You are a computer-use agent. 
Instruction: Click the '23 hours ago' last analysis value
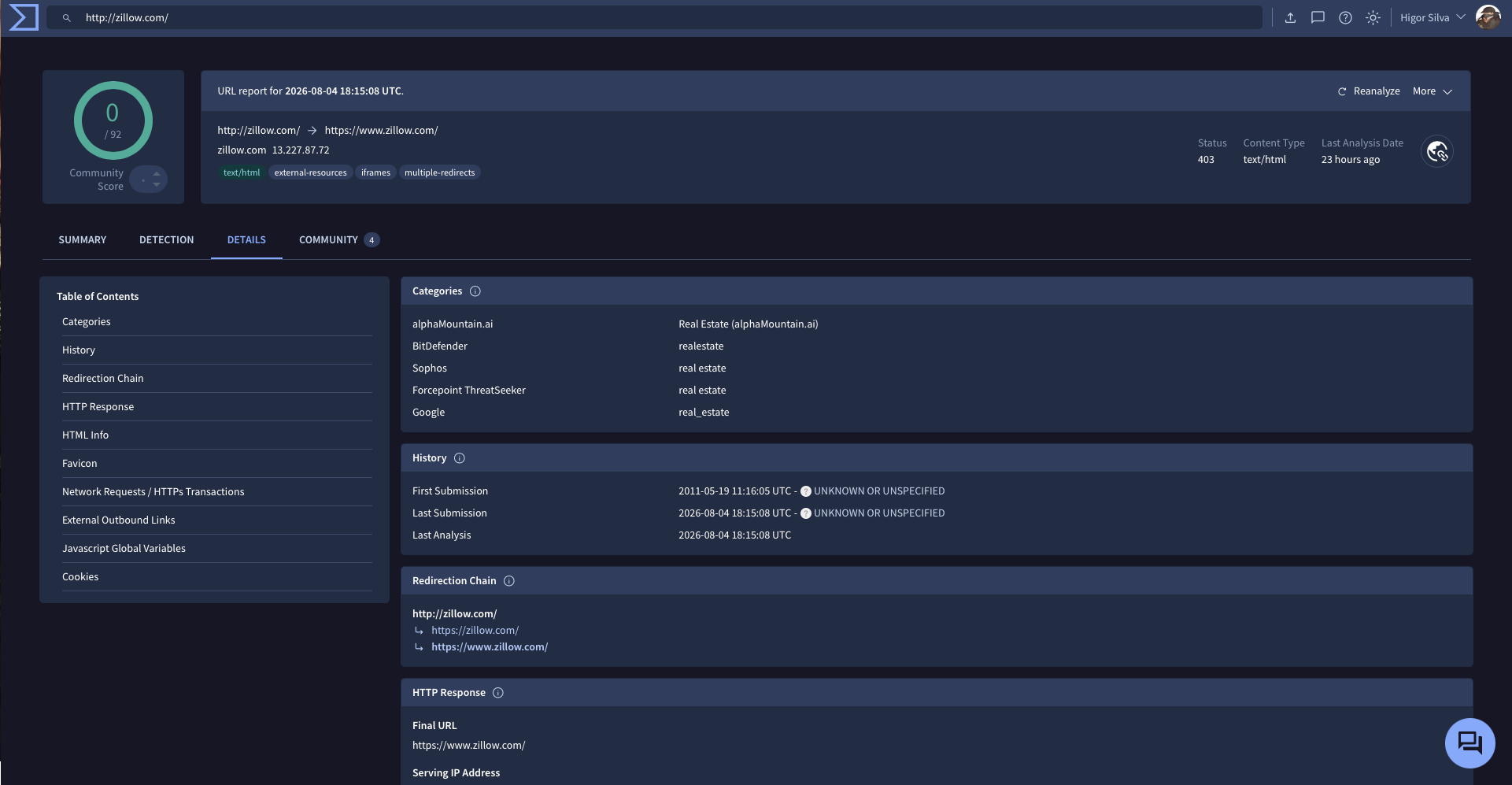(1351, 160)
